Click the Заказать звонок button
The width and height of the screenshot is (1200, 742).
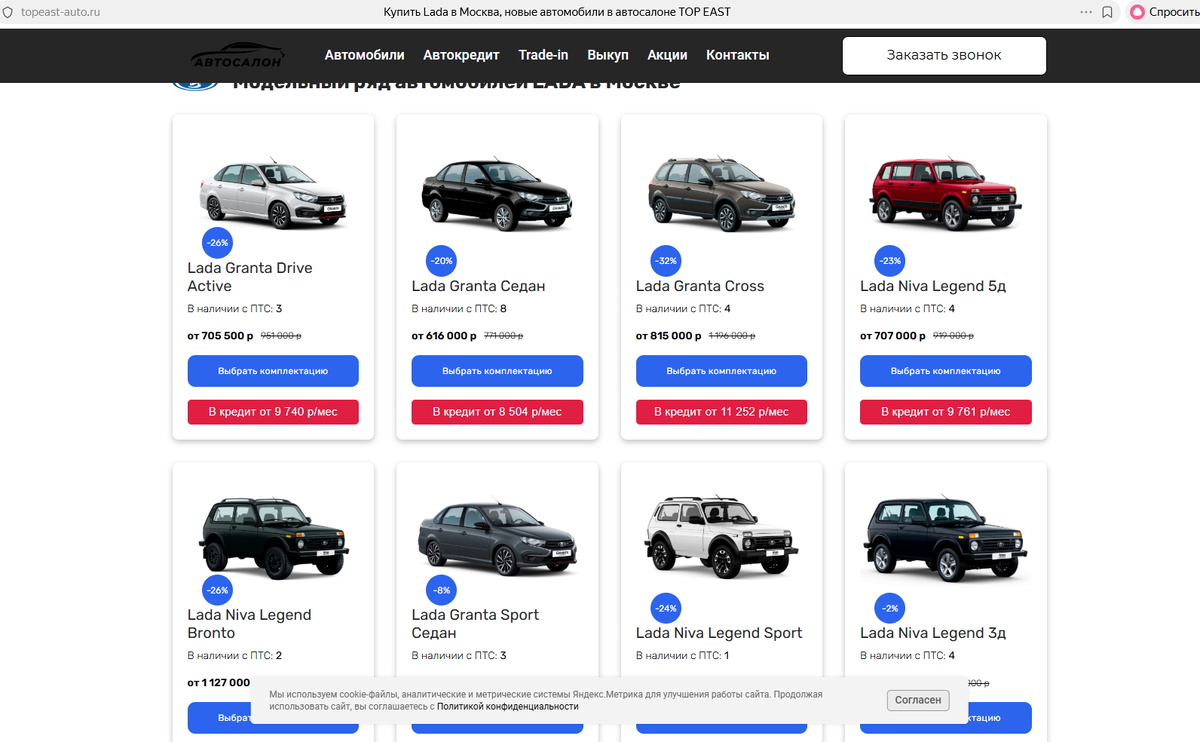(x=944, y=55)
